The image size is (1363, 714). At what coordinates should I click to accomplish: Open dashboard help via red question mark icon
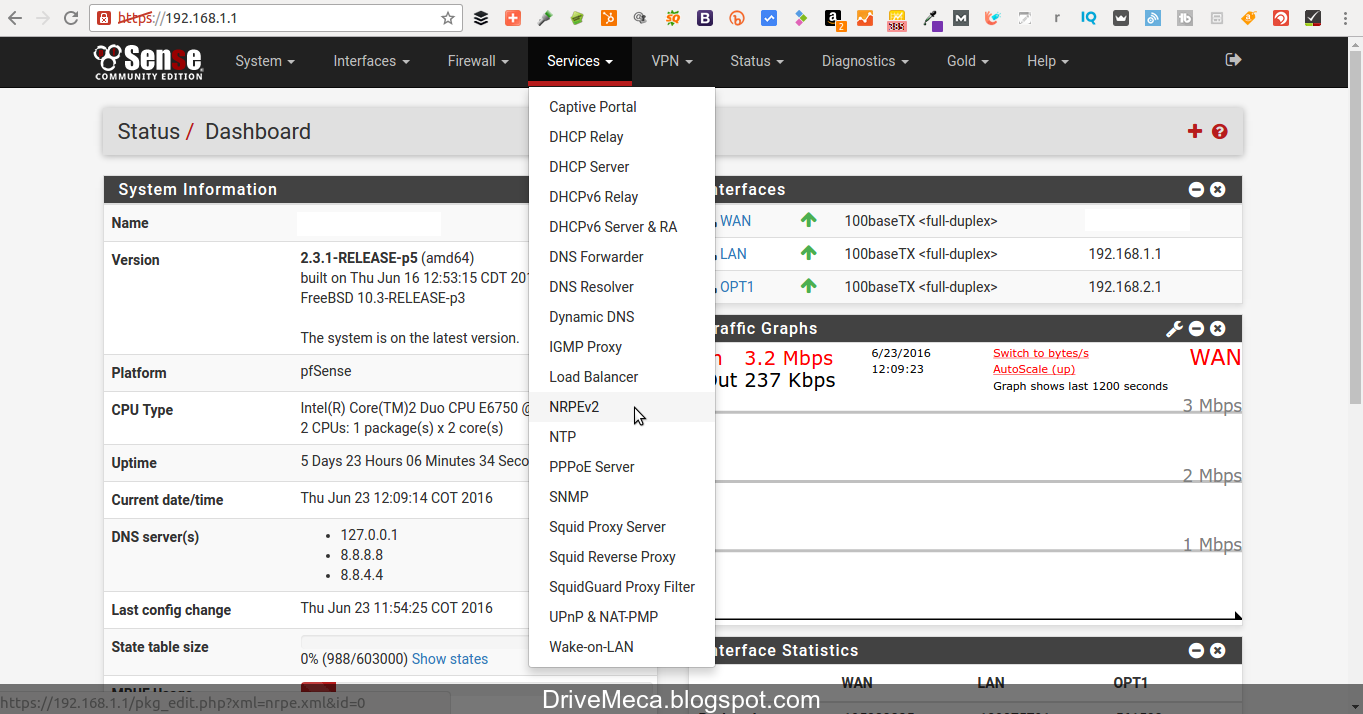point(1219,130)
